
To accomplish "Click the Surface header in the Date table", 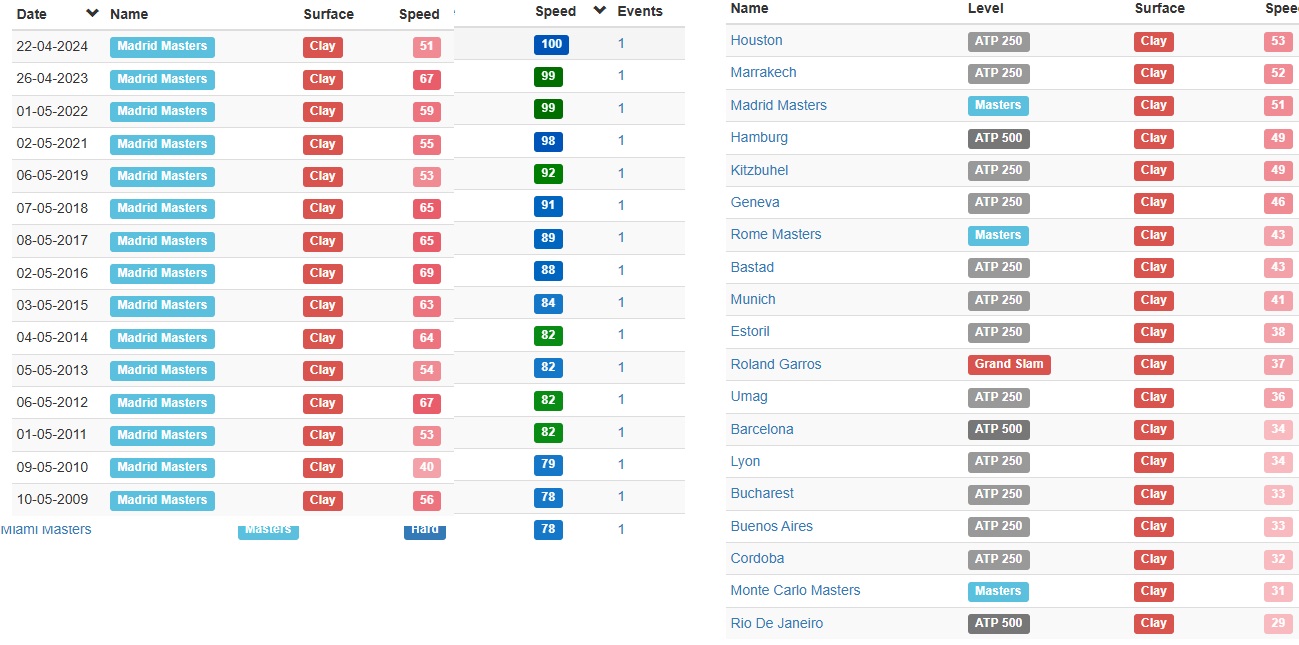I will click(329, 14).
